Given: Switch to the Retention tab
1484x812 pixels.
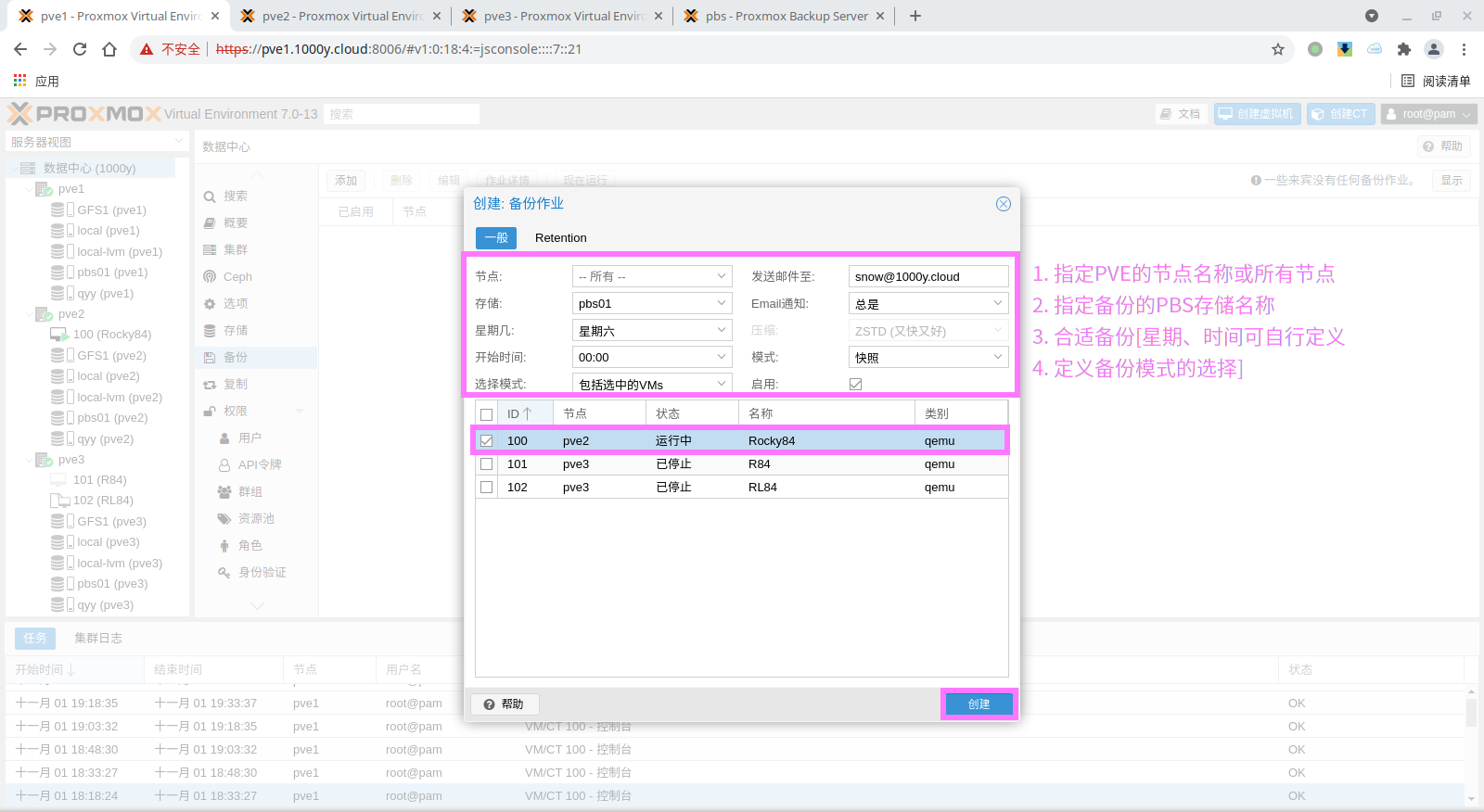Looking at the screenshot, I should click(560, 238).
